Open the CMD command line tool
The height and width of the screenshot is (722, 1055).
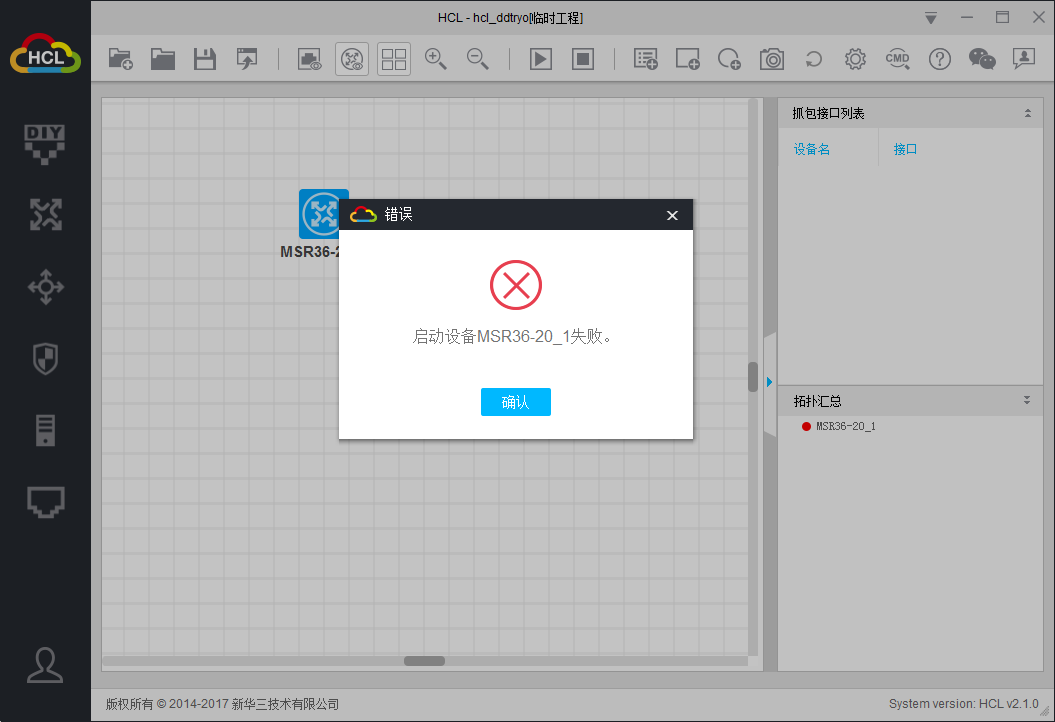(x=897, y=59)
